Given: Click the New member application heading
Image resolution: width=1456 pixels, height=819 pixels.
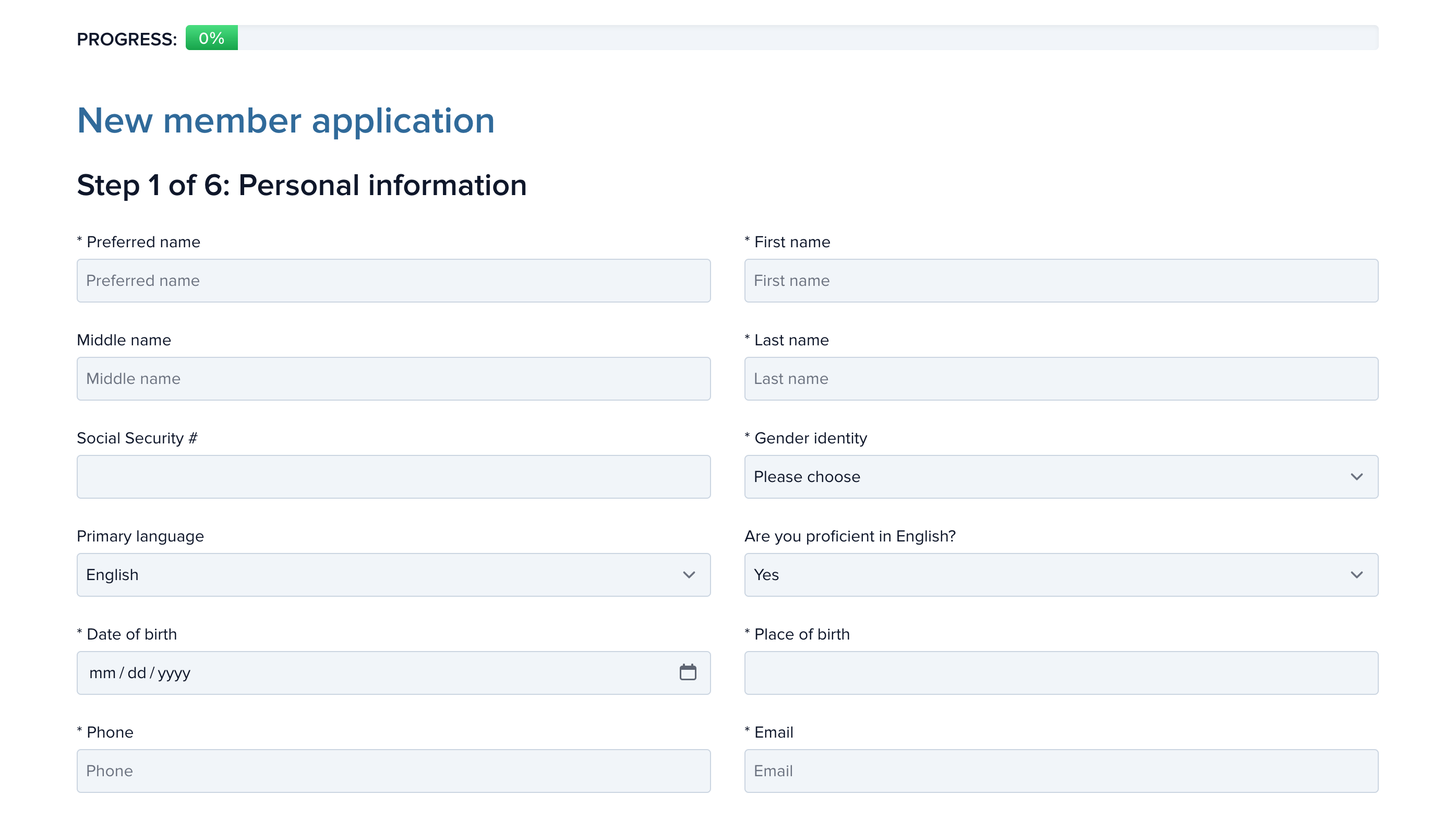Looking at the screenshot, I should pos(285,121).
